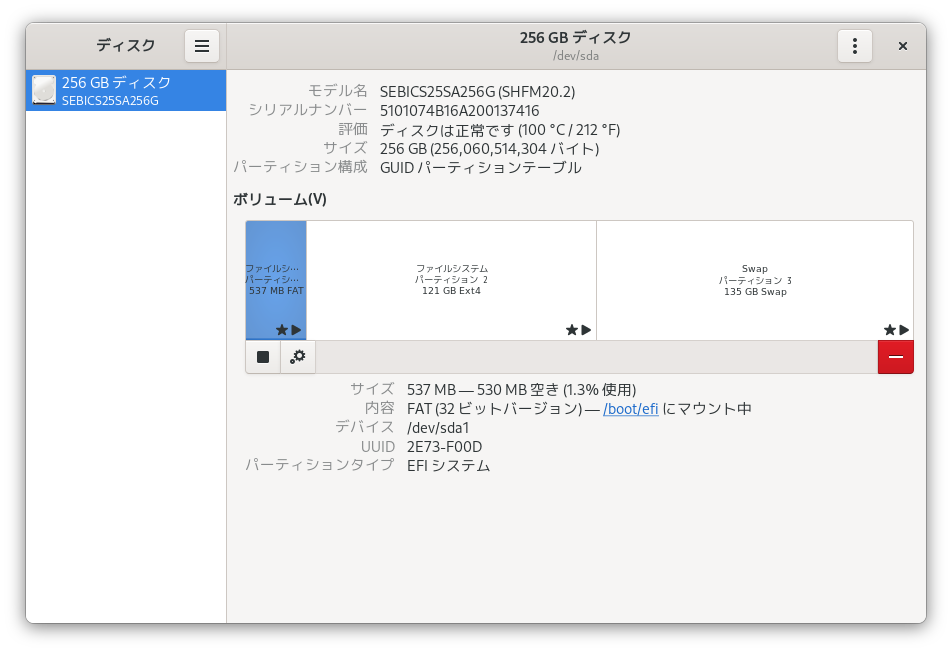Viewport: 952px width, 652px height.
Task: Delete selected partition with red minus button
Action: 896,357
